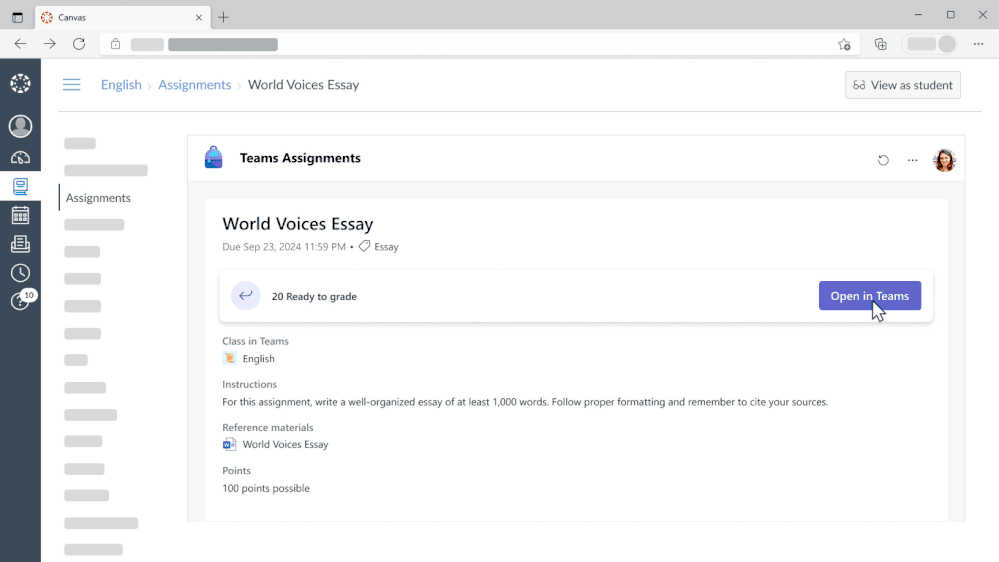Viewport: 999px width, 562px height.
Task: Open browser Settings and more menu
Action: pos(979,44)
